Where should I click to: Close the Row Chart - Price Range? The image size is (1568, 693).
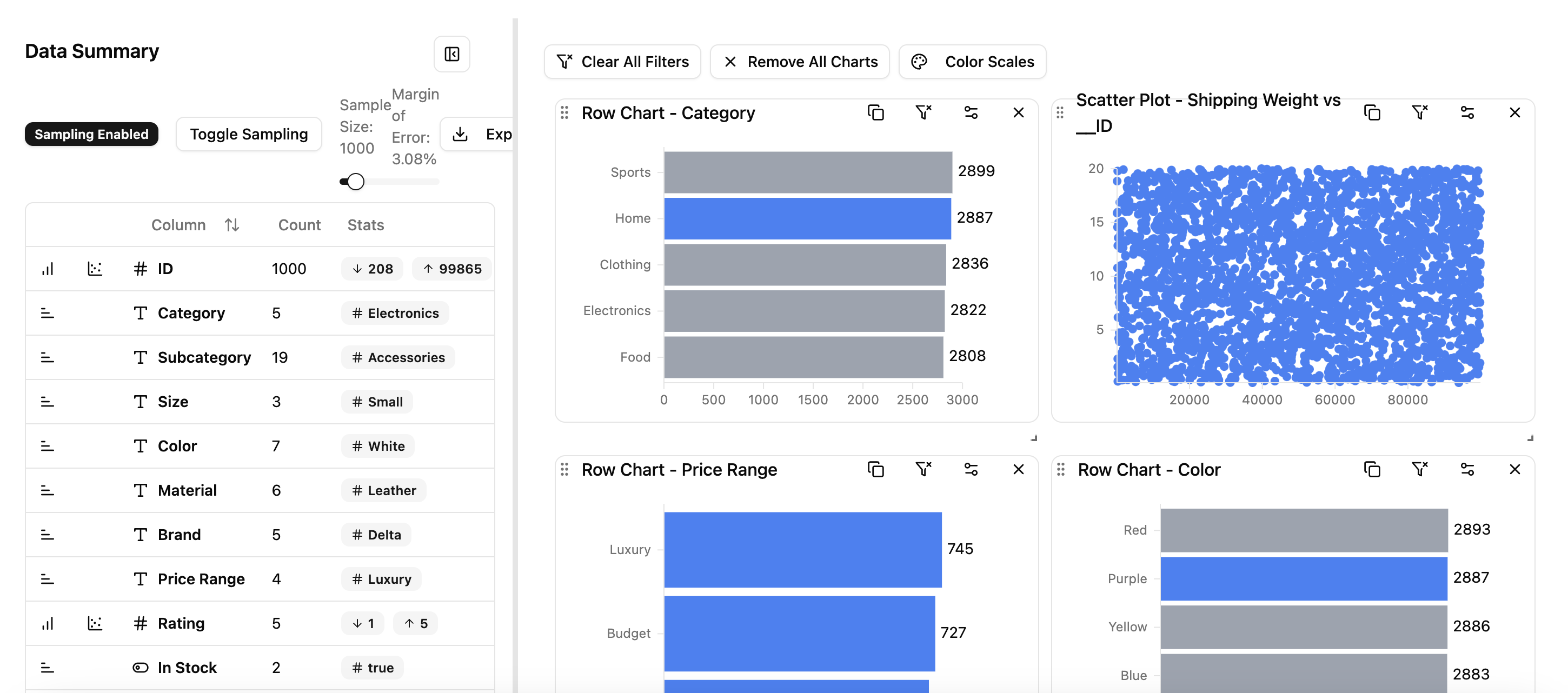(1018, 470)
